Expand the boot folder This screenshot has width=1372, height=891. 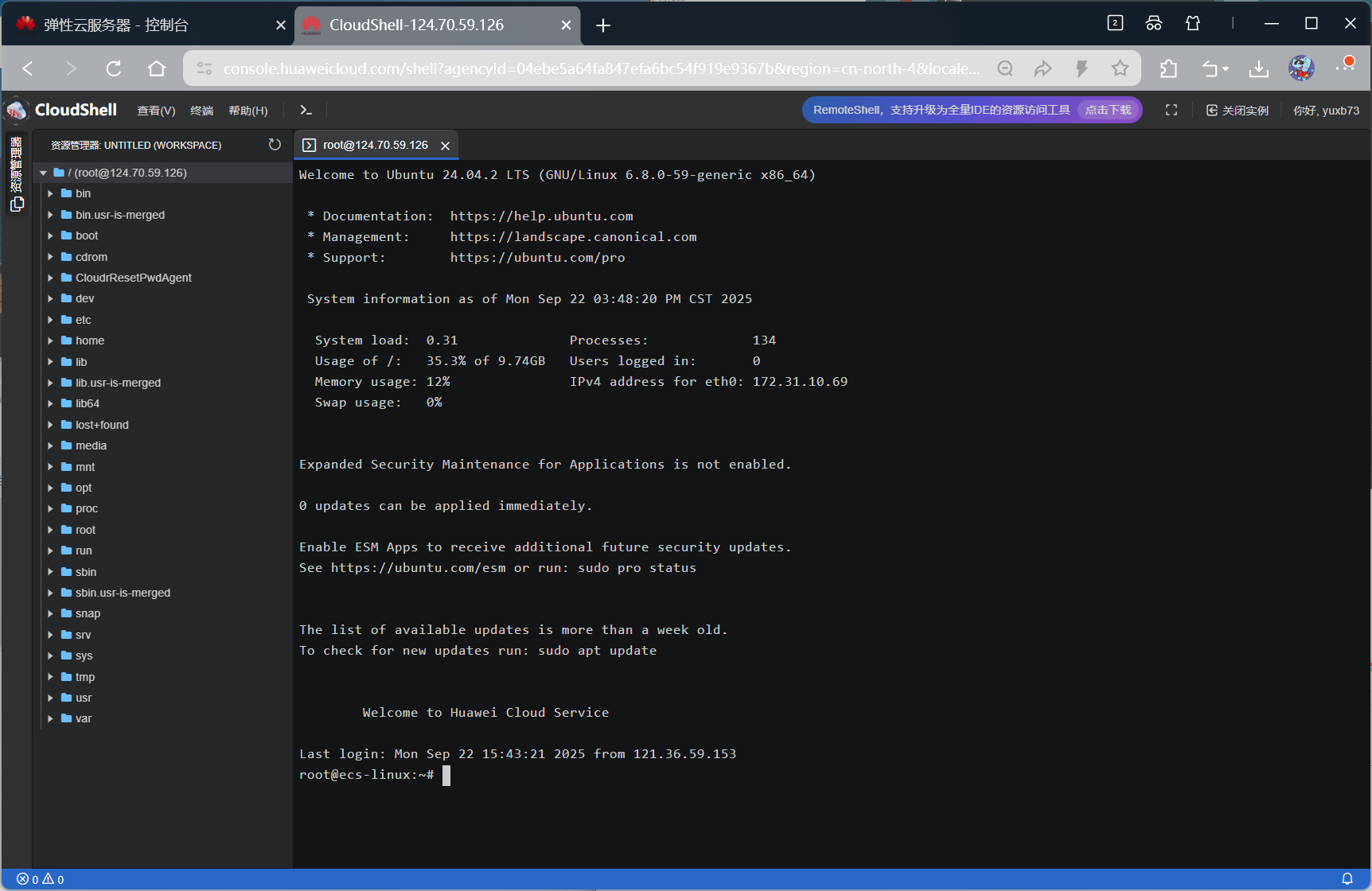(50, 235)
